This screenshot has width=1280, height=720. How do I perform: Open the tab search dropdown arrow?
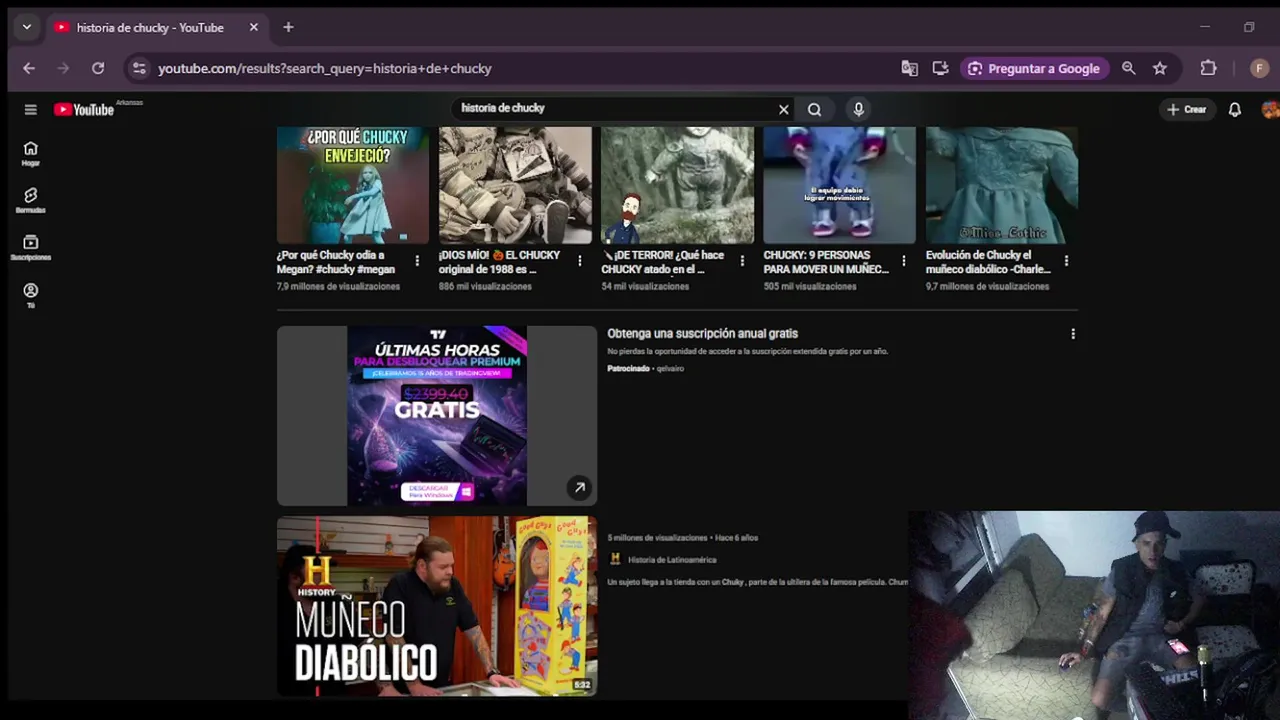27,27
